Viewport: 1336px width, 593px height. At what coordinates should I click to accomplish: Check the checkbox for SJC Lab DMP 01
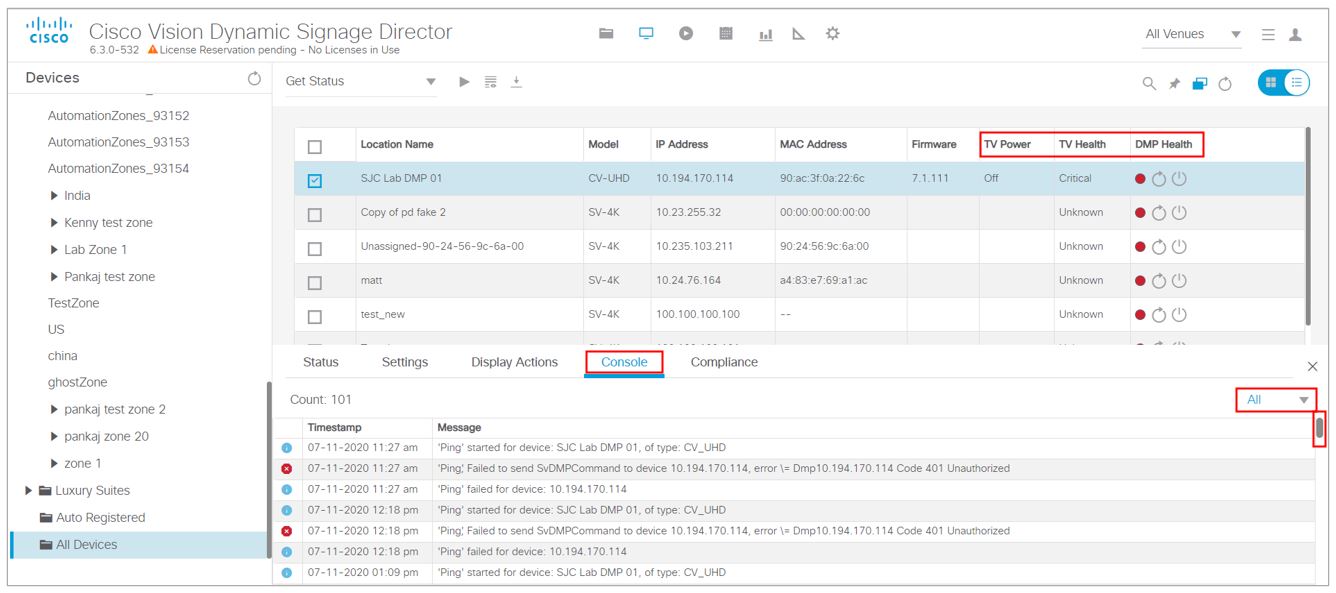click(314, 178)
